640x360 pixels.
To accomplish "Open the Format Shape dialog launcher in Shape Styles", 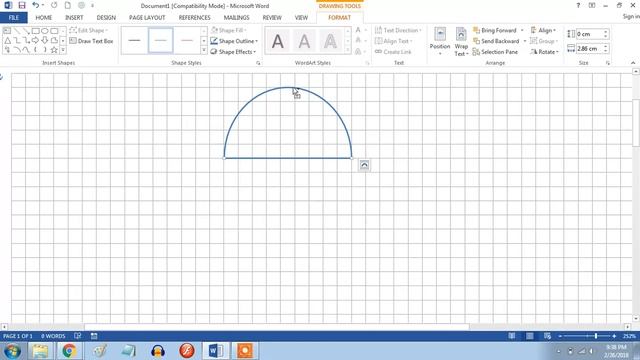I will [258, 63].
